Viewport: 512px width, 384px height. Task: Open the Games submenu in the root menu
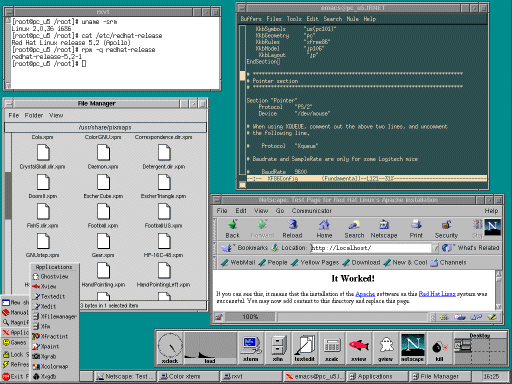click(16, 342)
